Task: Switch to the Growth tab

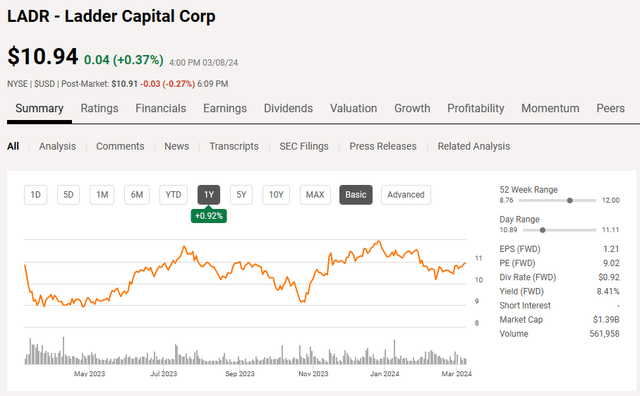Action: 412,109
